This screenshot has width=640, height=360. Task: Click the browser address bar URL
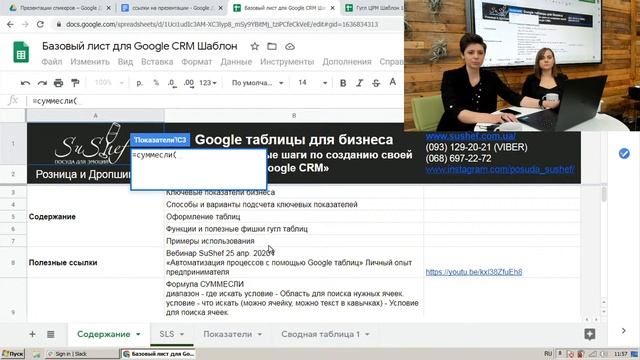pyautogui.click(x=222, y=24)
